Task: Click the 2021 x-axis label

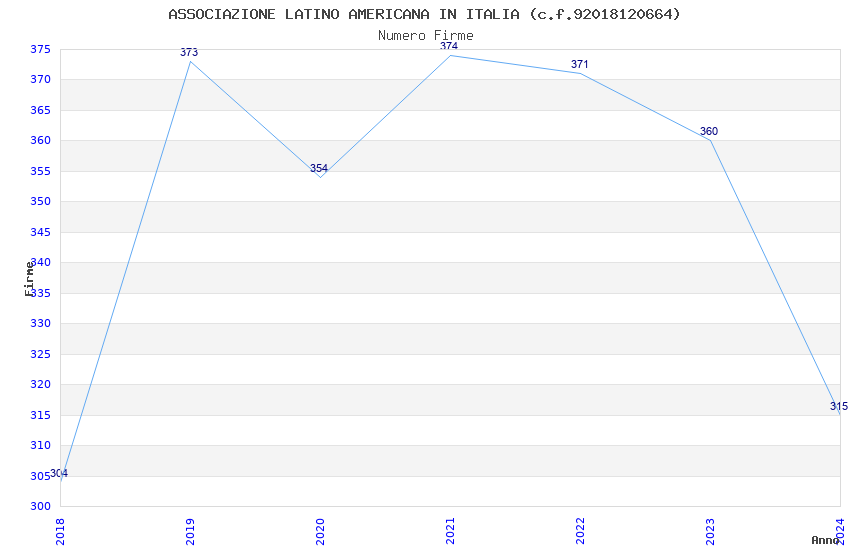Action: 450,532
